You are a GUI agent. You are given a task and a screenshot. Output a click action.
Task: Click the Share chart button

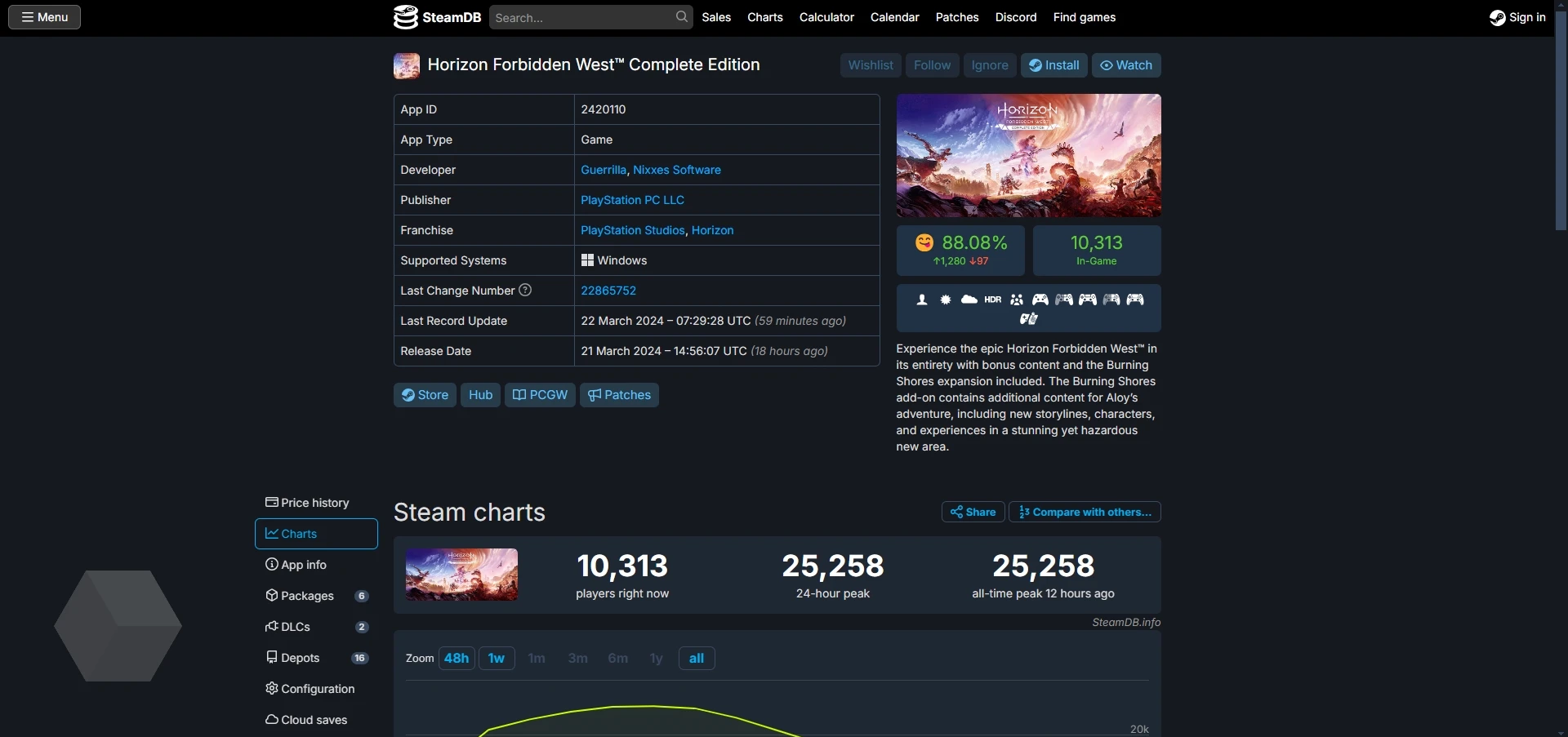(x=973, y=512)
